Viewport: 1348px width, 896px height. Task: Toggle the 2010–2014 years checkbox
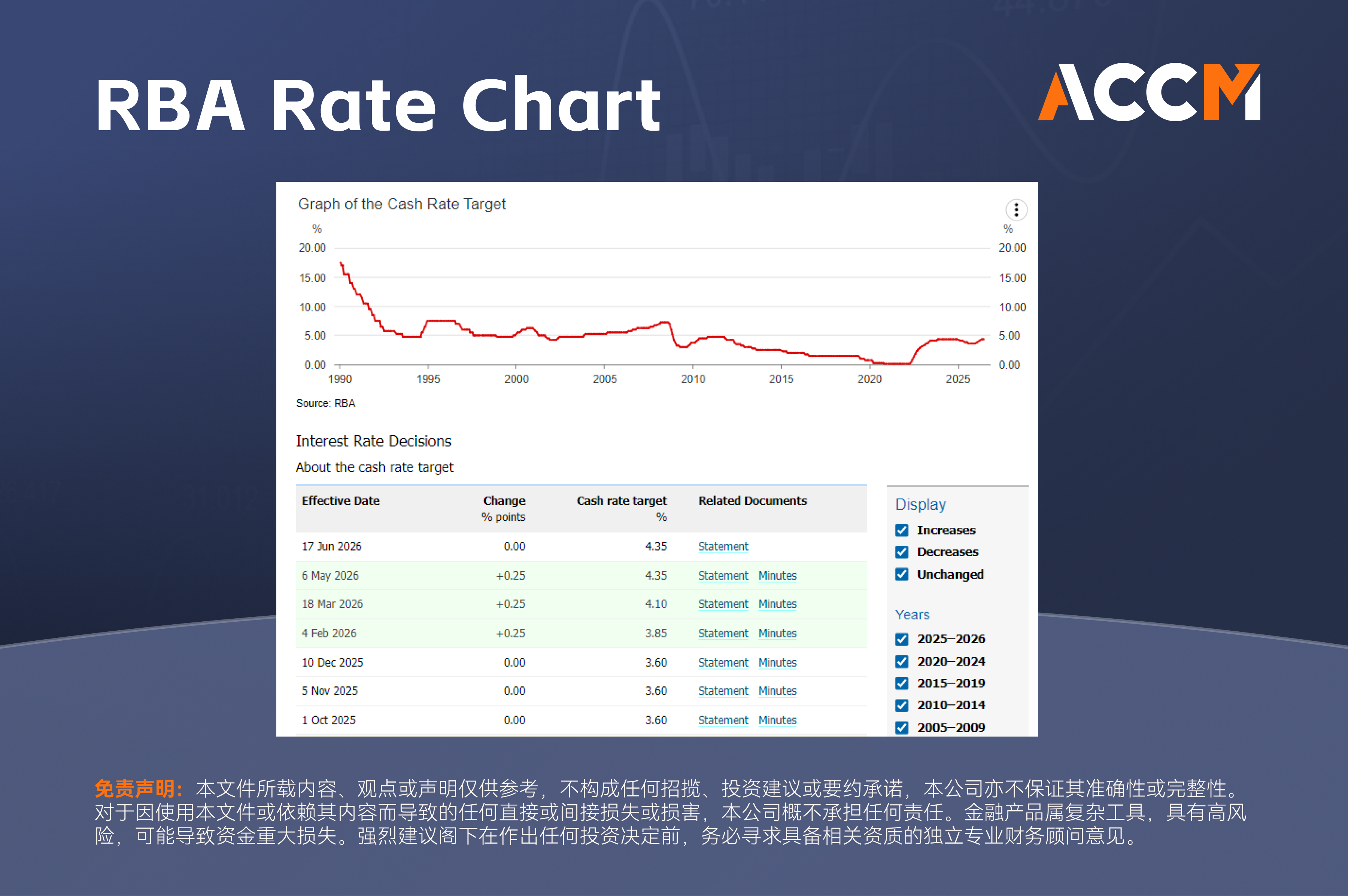tap(902, 705)
